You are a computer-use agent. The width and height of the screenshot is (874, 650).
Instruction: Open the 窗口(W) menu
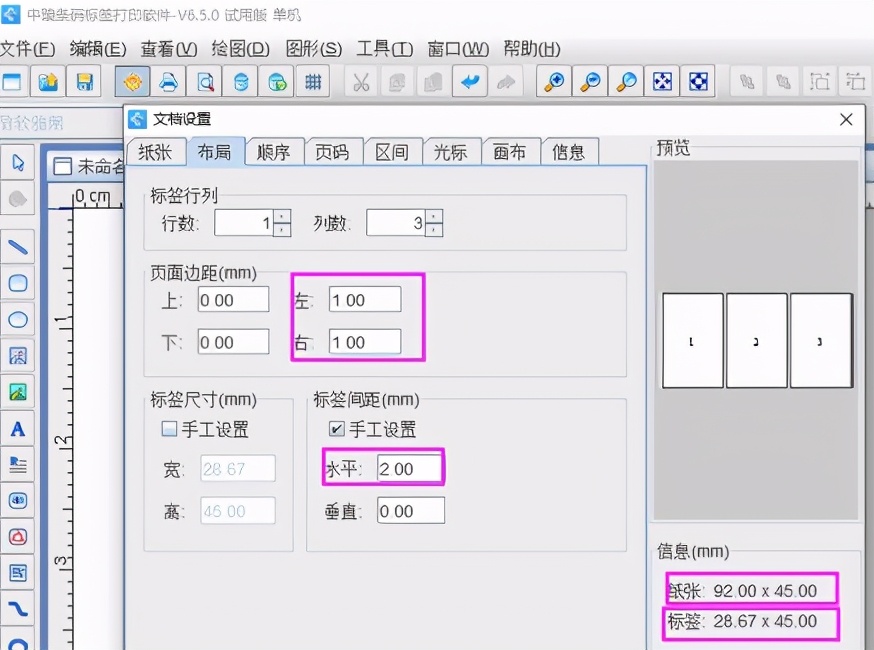point(458,49)
